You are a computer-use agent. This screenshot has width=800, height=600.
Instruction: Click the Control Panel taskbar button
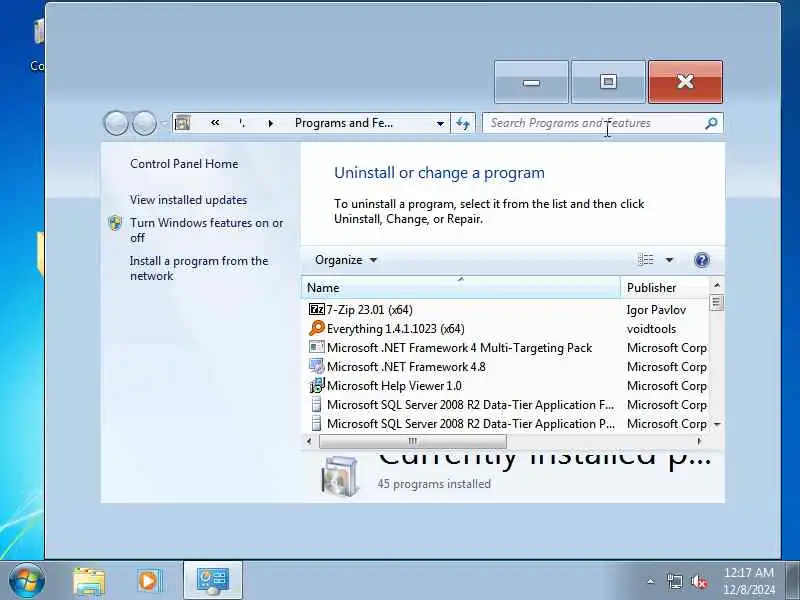click(x=213, y=581)
